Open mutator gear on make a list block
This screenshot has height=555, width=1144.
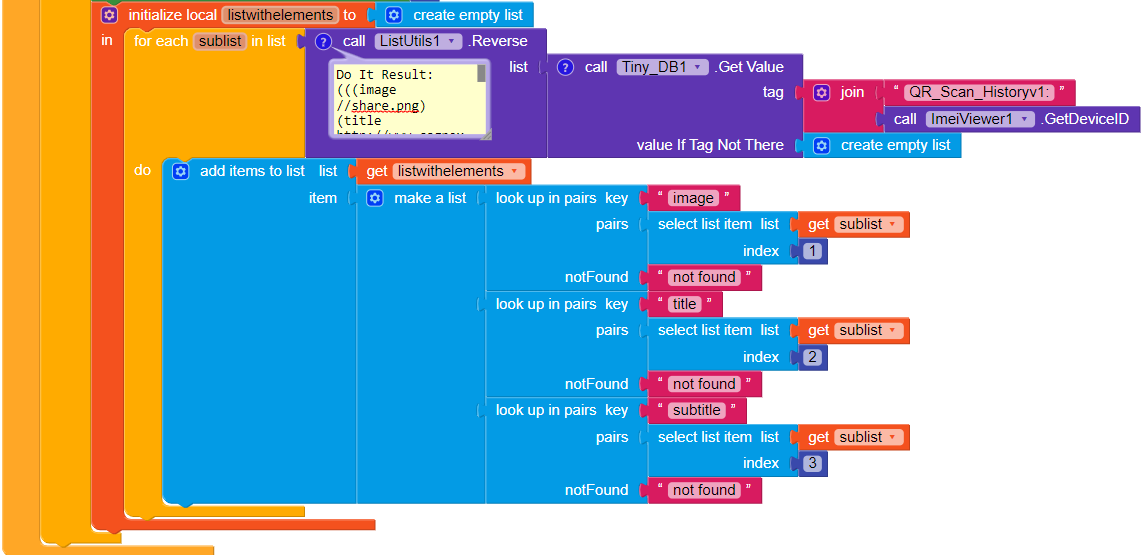click(375, 198)
